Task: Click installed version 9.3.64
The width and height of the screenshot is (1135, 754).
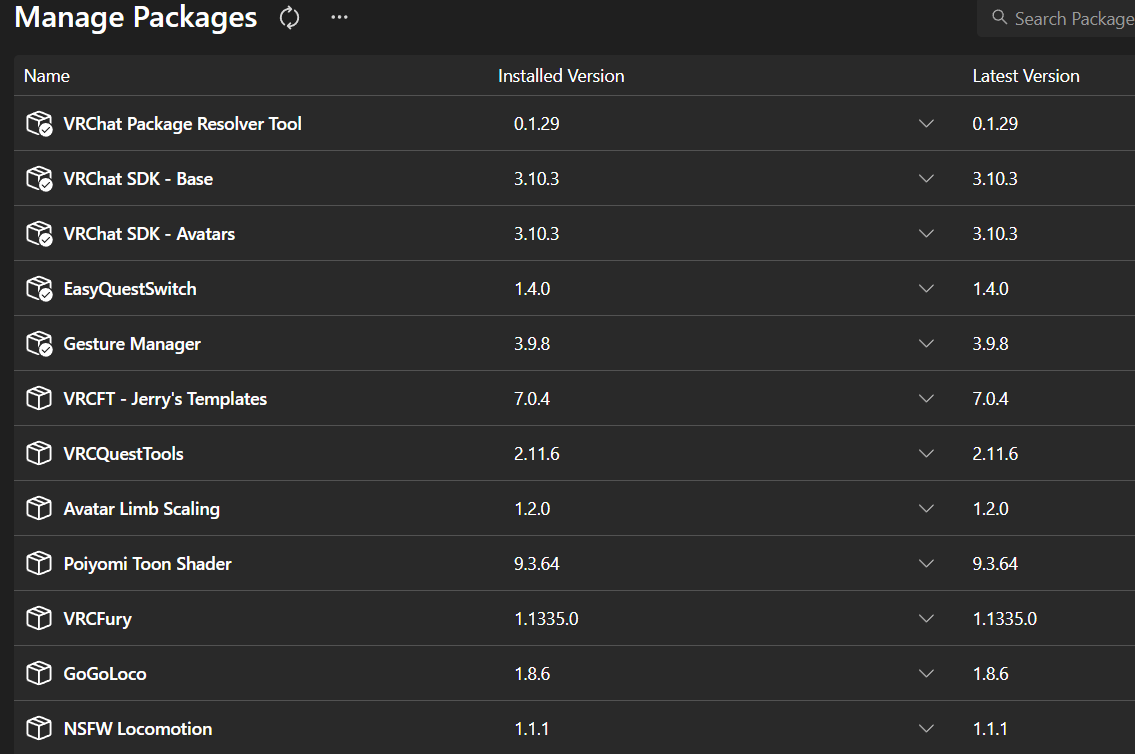Action: click(536, 564)
